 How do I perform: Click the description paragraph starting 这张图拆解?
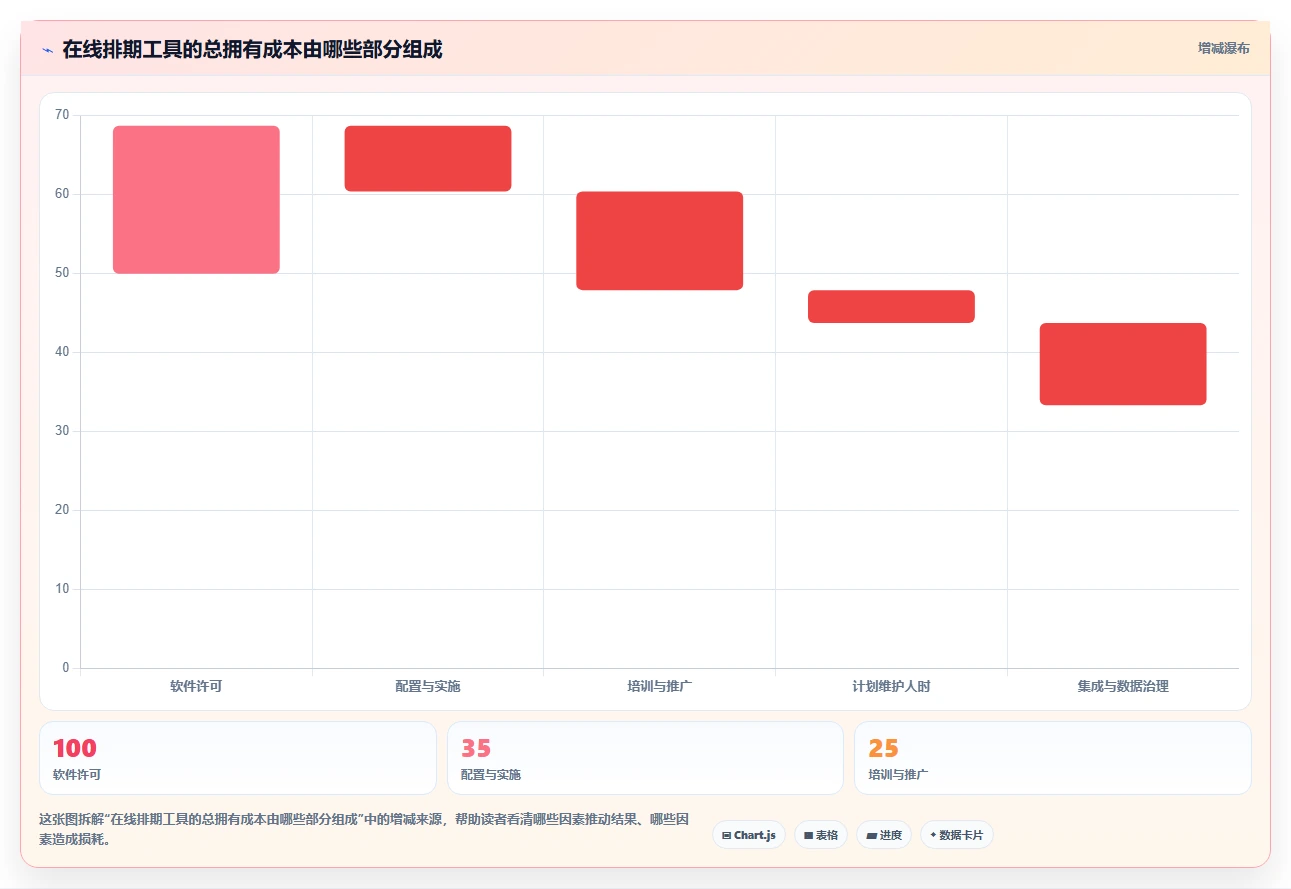[x=364, y=829]
